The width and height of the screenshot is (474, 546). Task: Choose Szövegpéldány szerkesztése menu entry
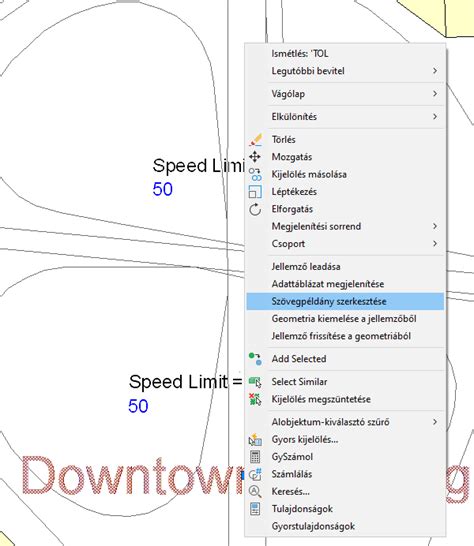coord(345,302)
